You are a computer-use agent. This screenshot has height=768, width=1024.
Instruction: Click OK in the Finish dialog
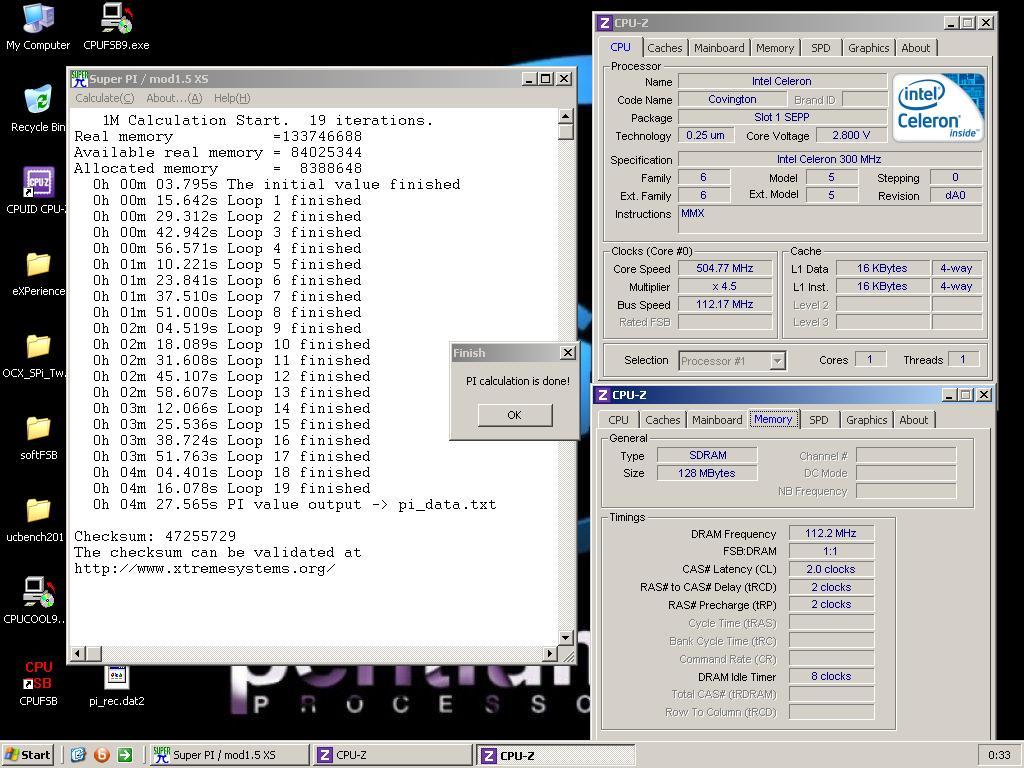pyautogui.click(x=515, y=415)
